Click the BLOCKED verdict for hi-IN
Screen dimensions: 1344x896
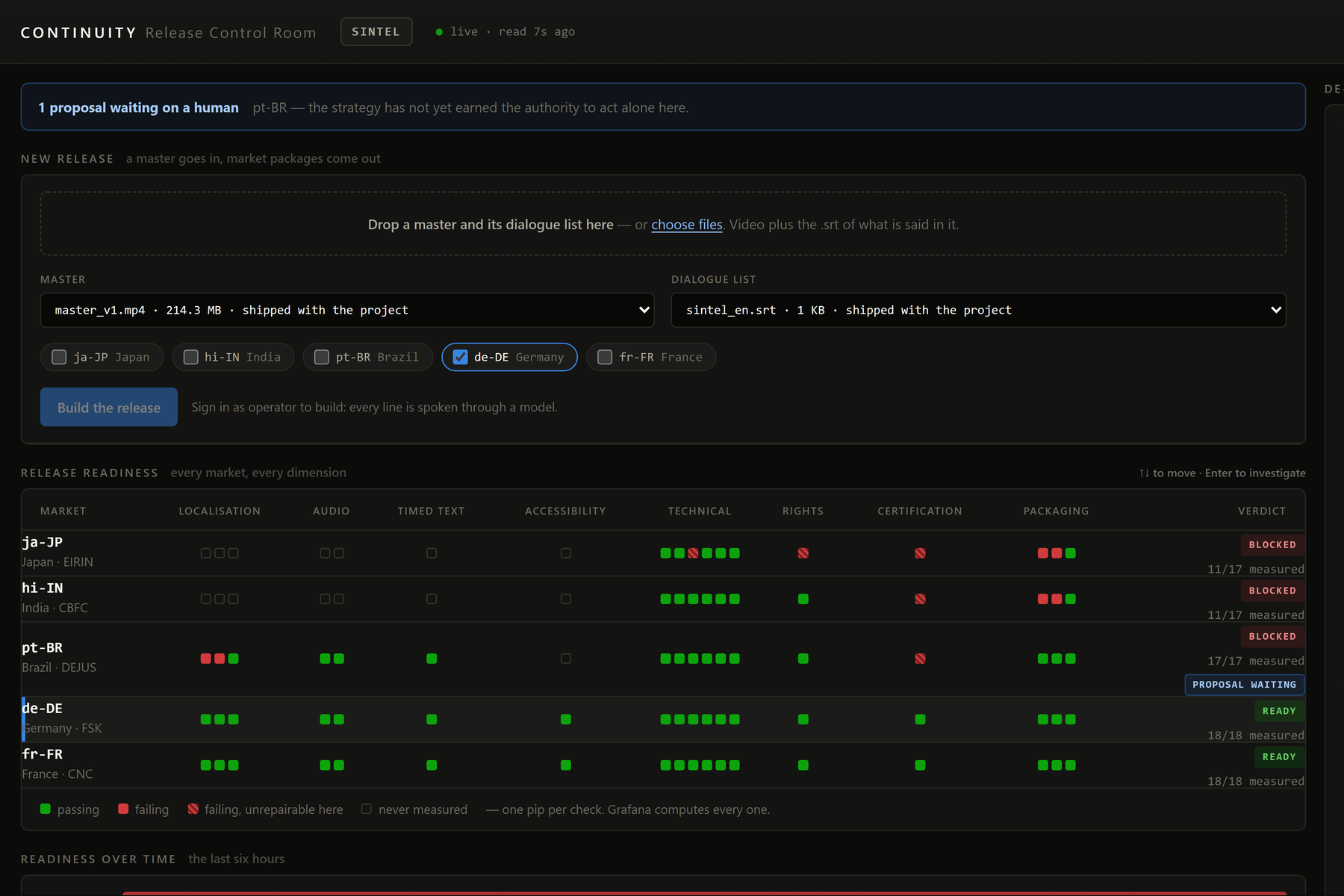coord(1272,591)
